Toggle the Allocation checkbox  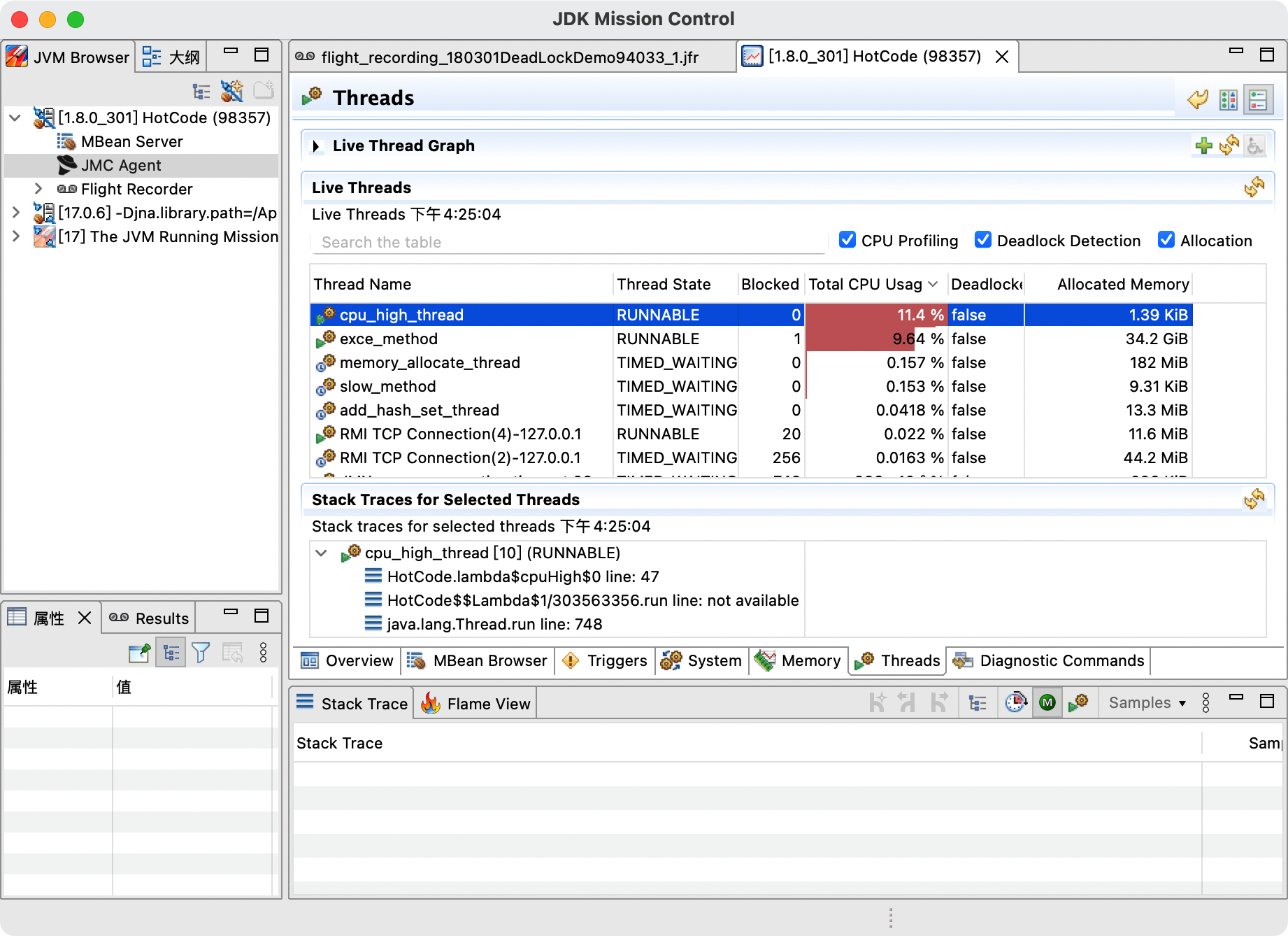(x=1166, y=240)
